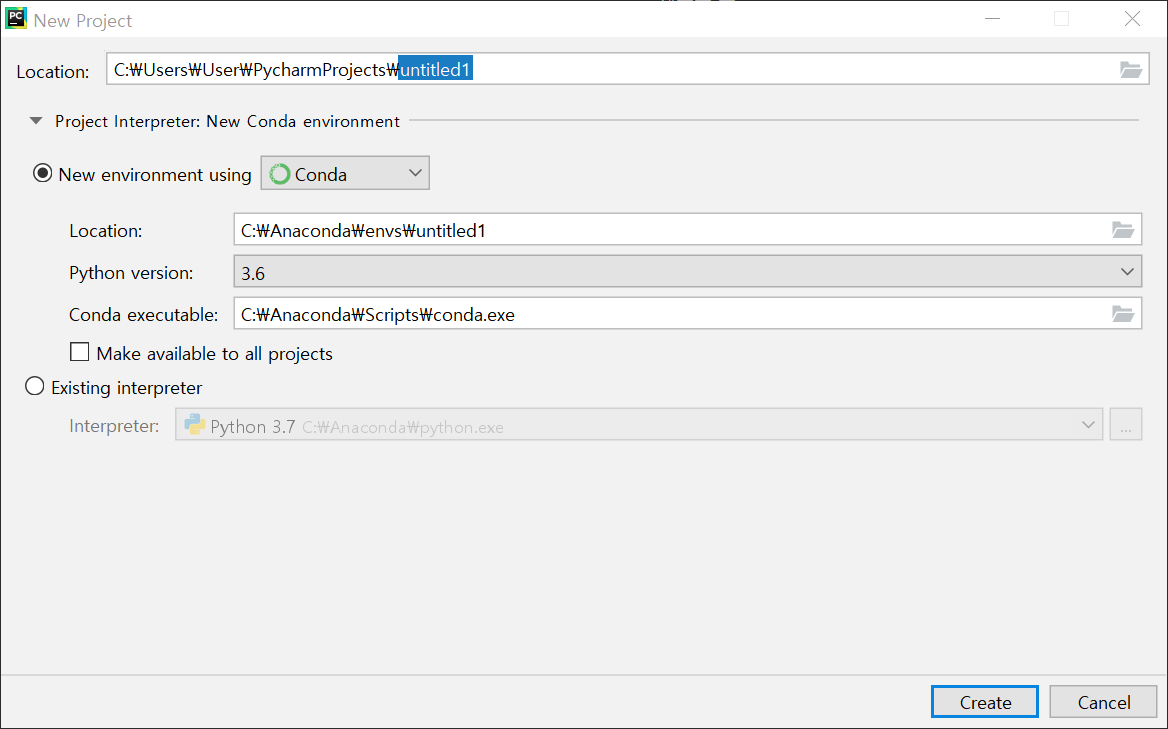Click the Conda executable label
This screenshot has height=729, width=1168.
point(144,314)
